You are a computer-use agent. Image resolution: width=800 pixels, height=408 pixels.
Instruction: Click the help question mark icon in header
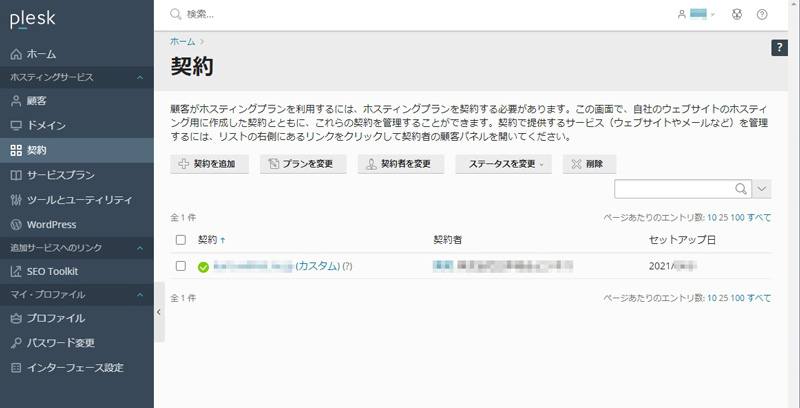[x=762, y=15]
